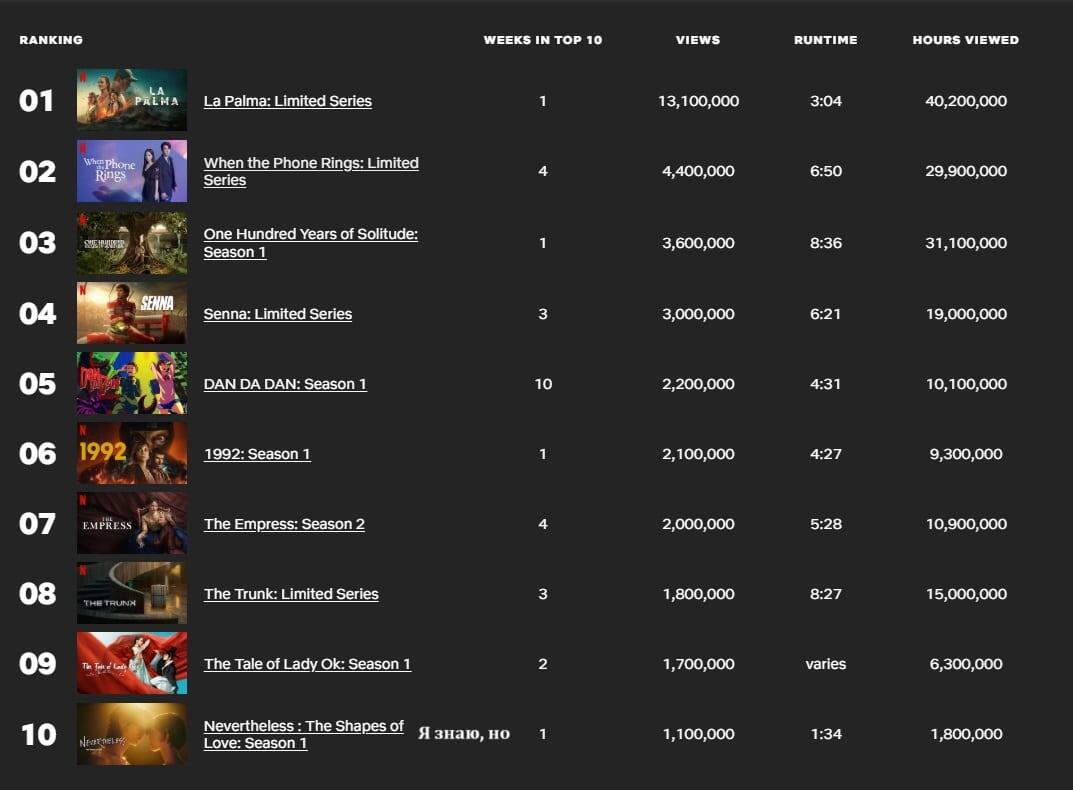Click rank number 10
The width and height of the screenshot is (1073, 790).
(x=38, y=734)
